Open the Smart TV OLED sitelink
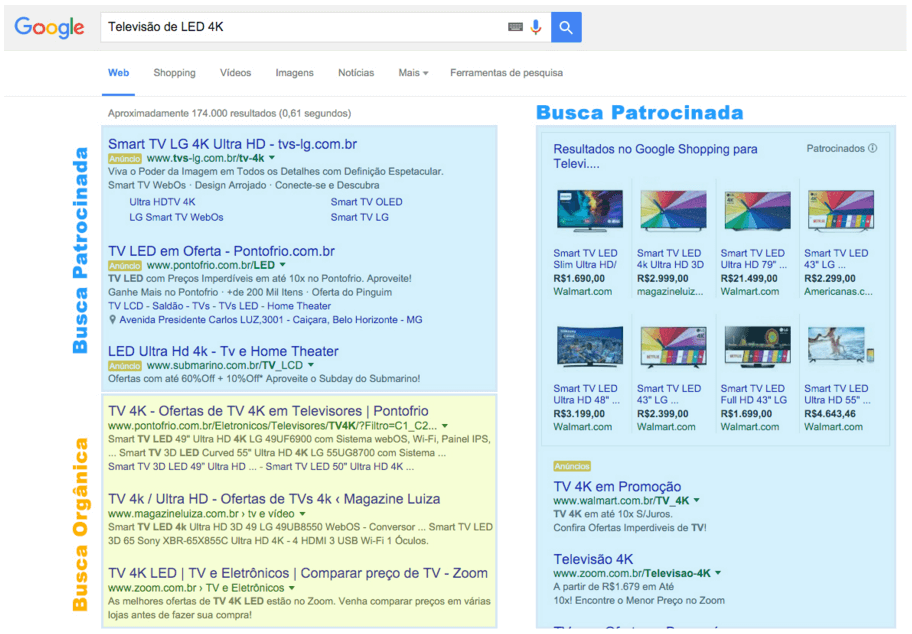 pyautogui.click(x=366, y=202)
